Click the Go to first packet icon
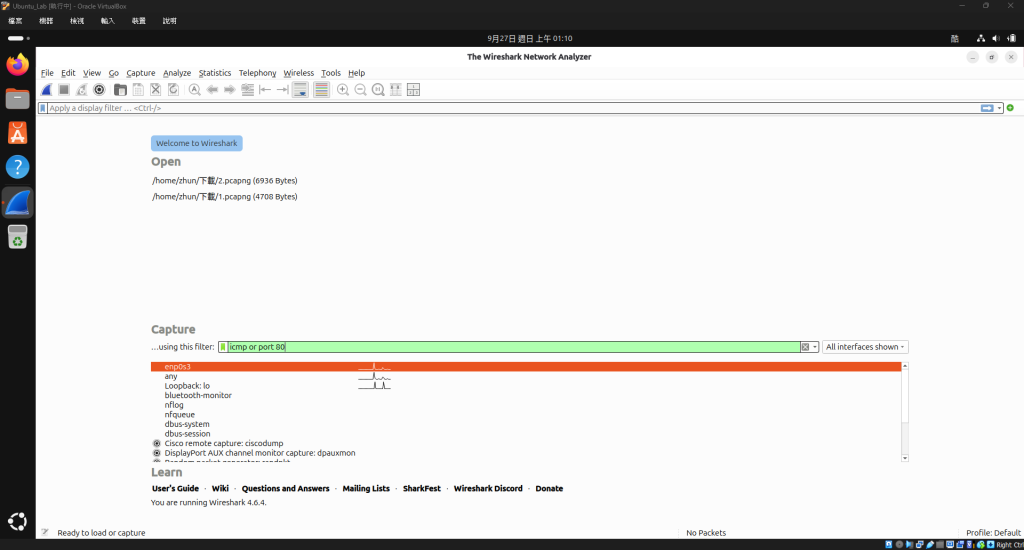The width and height of the screenshot is (1024, 550). pyautogui.click(x=265, y=90)
